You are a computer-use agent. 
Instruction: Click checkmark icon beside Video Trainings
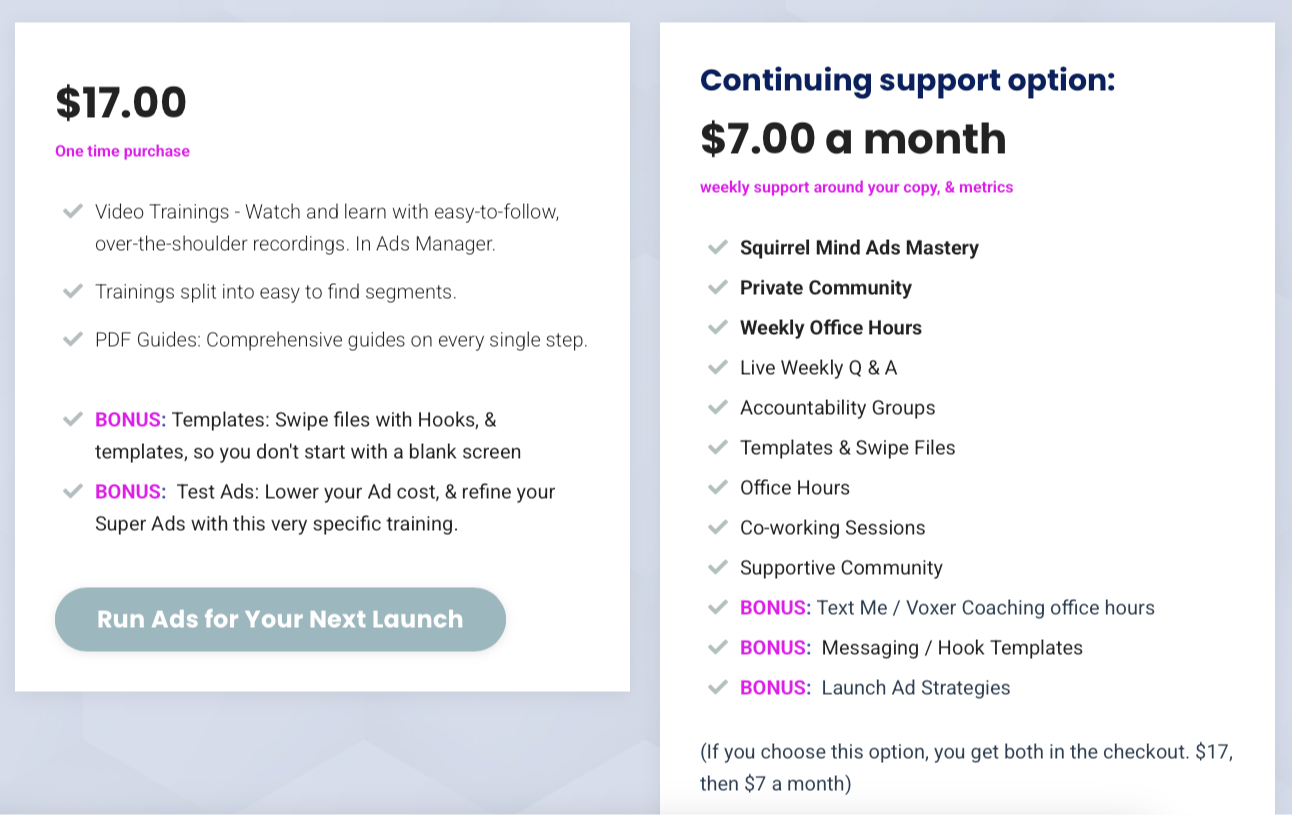tap(72, 211)
